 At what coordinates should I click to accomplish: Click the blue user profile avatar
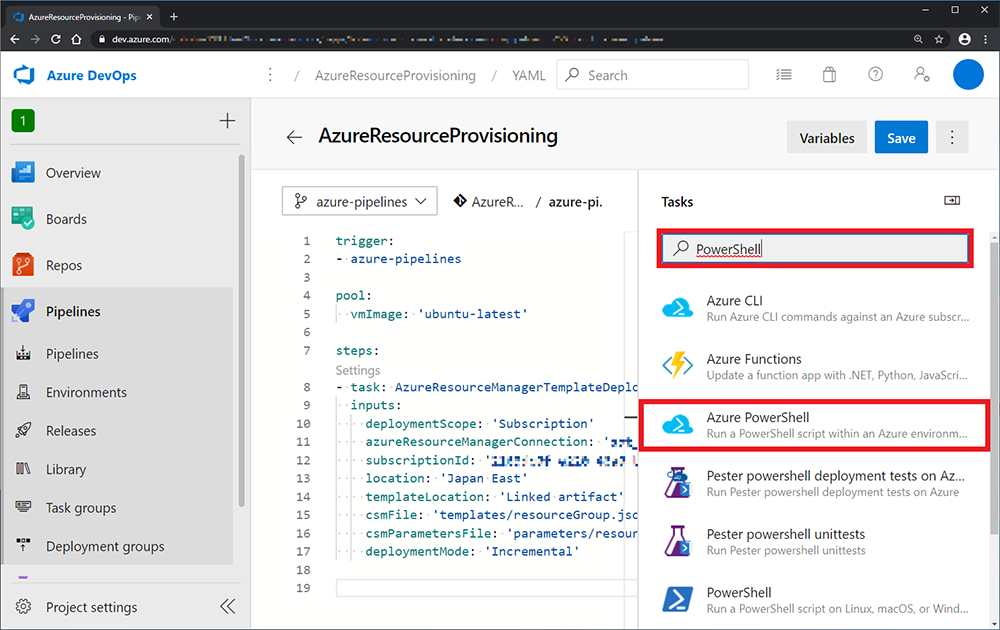pos(968,75)
